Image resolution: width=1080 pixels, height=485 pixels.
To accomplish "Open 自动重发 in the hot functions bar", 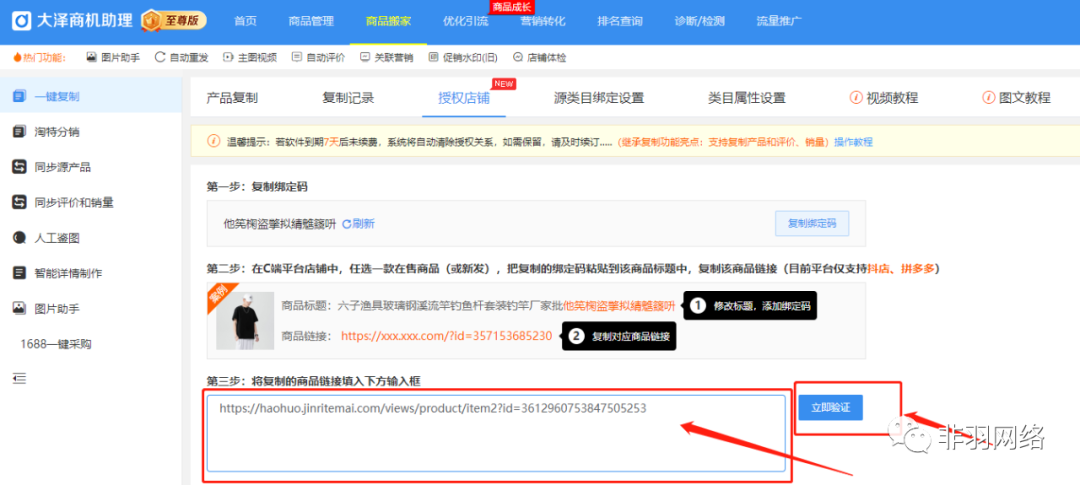I will (x=181, y=57).
